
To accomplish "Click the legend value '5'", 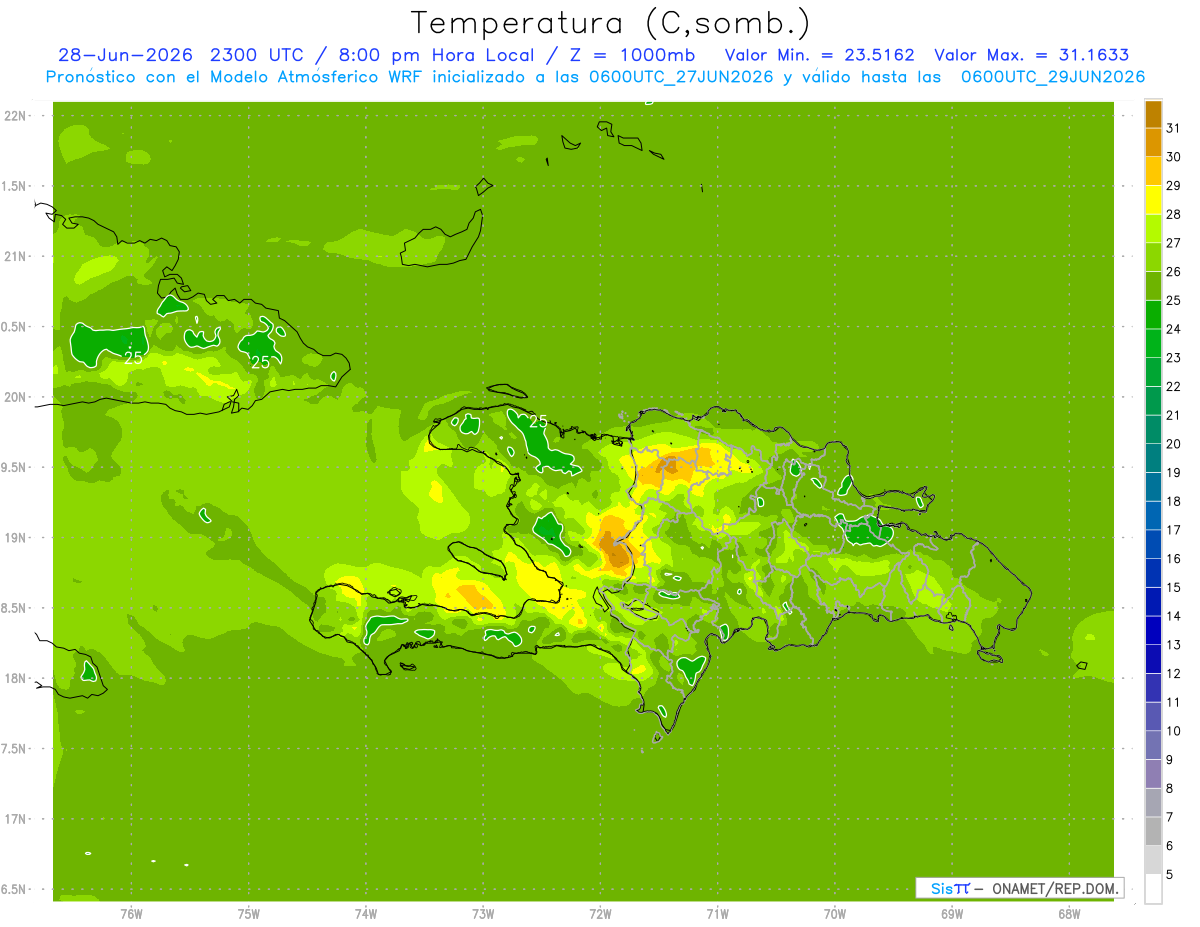I will tap(1170, 874).
